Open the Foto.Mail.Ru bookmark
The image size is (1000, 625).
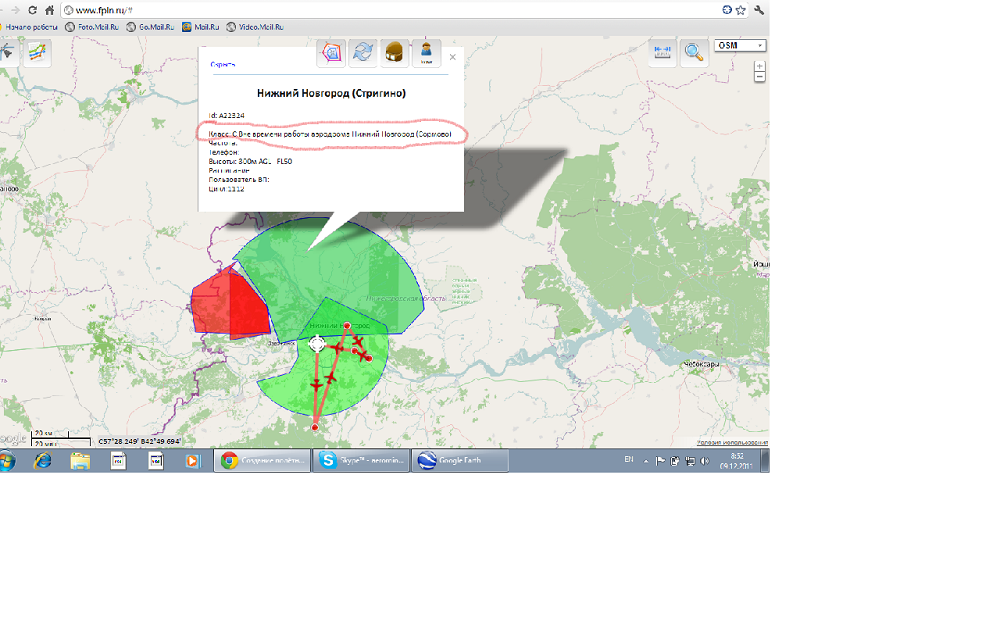click(x=92, y=27)
